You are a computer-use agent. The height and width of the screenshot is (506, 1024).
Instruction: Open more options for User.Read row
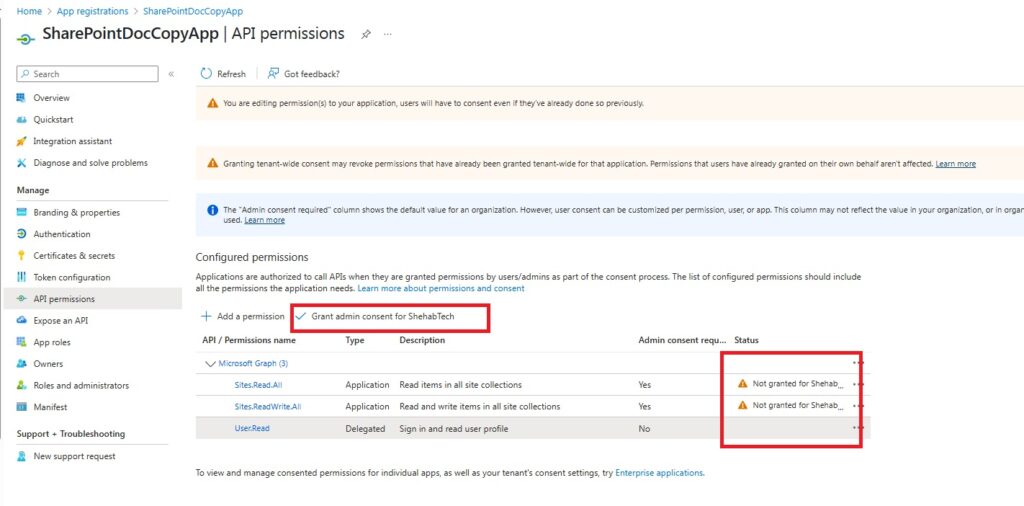pyautogui.click(x=858, y=428)
